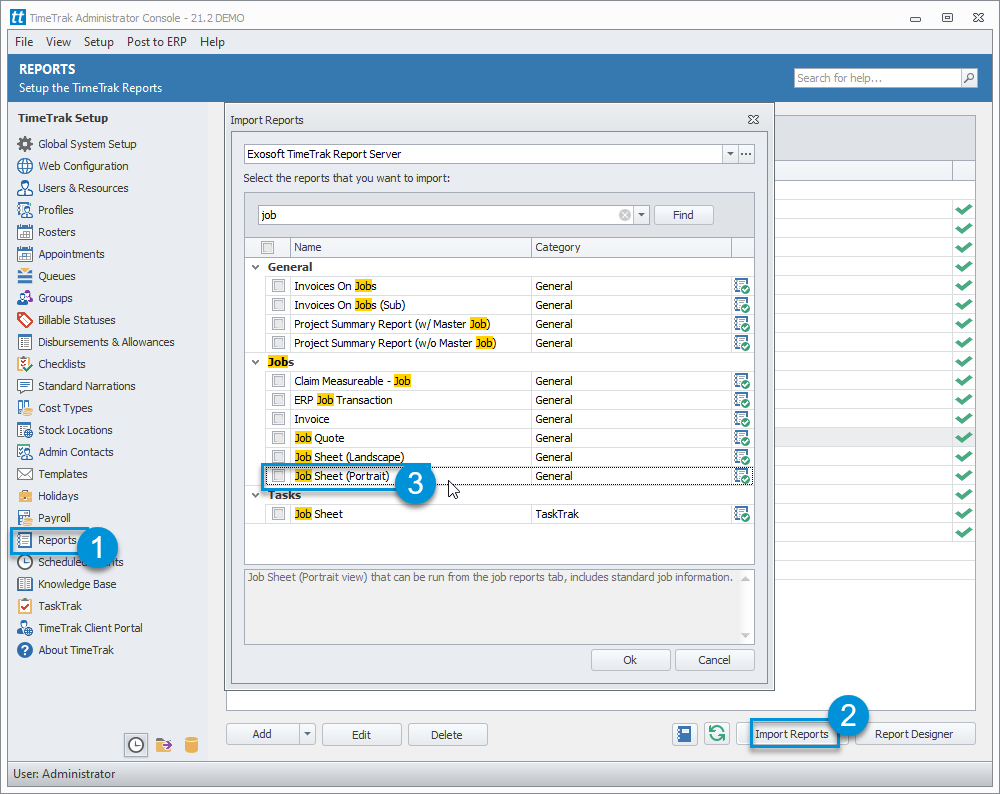Open Billable Statuses tag icon
Image resolution: width=1000 pixels, height=794 pixels.
click(25, 320)
